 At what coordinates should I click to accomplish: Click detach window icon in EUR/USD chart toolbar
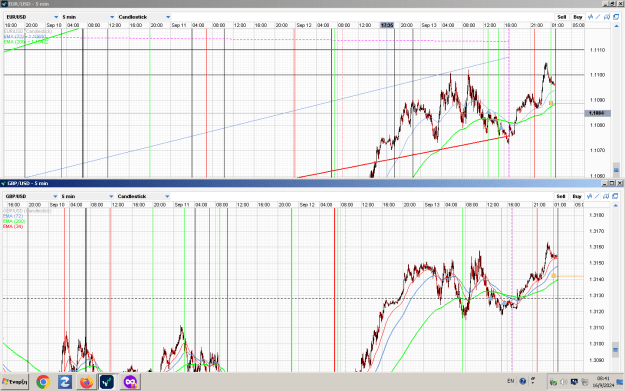[x=616, y=17]
